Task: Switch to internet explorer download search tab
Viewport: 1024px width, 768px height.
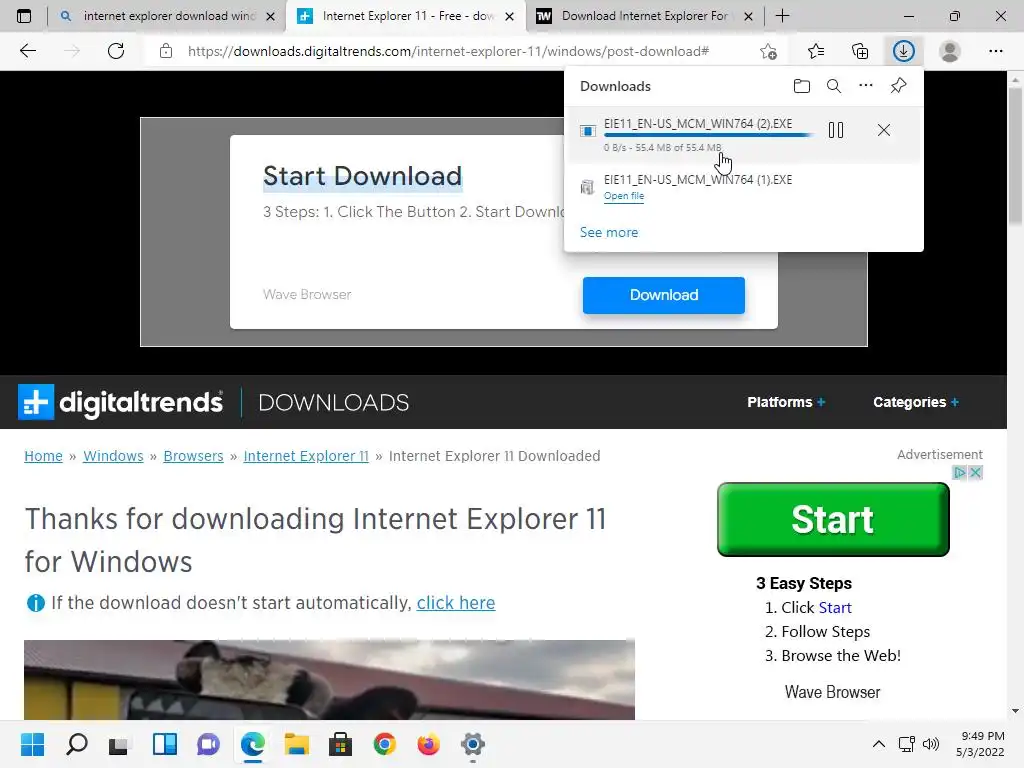Action: 168,16
